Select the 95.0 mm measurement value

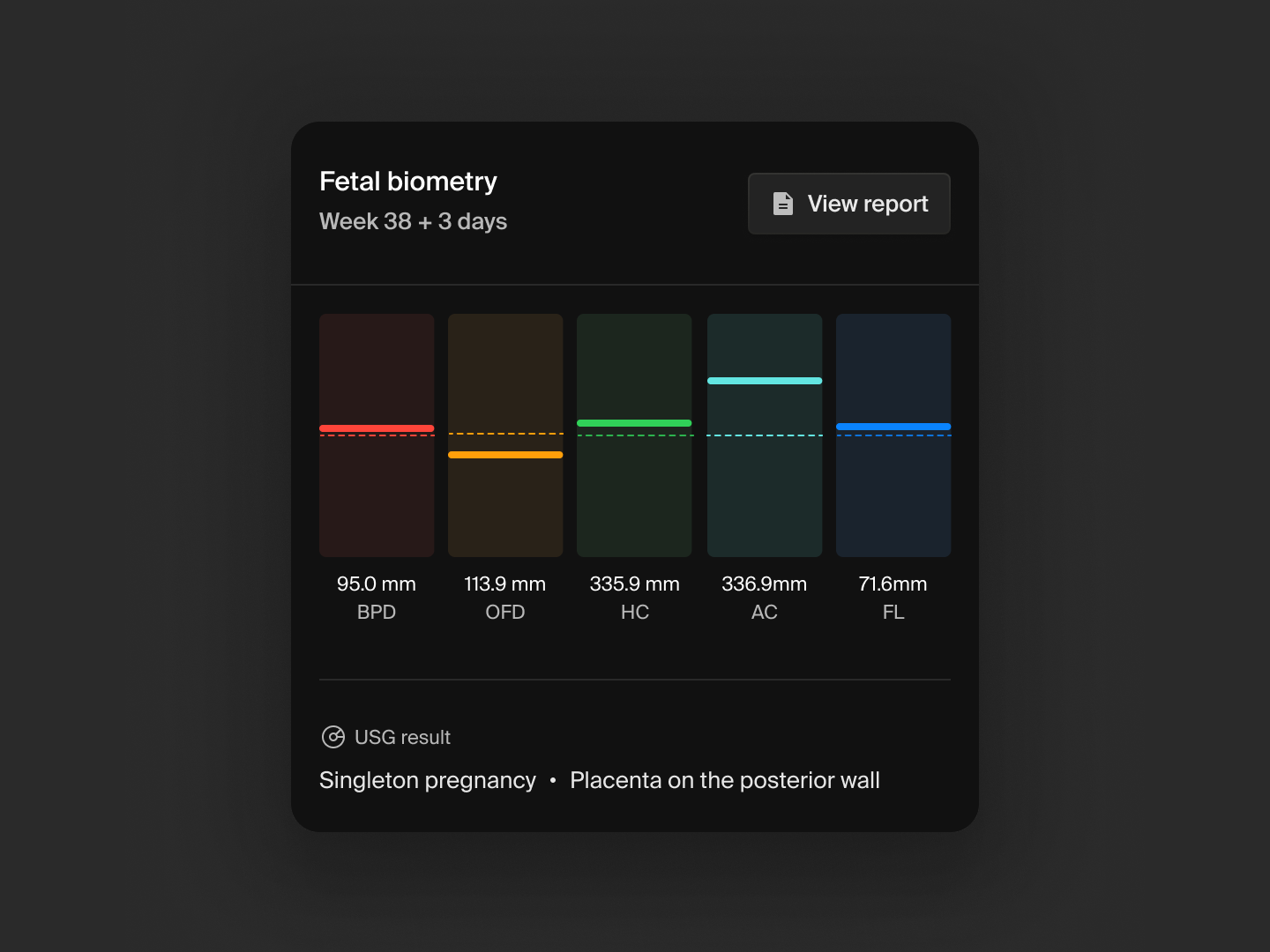coord(377,584)
